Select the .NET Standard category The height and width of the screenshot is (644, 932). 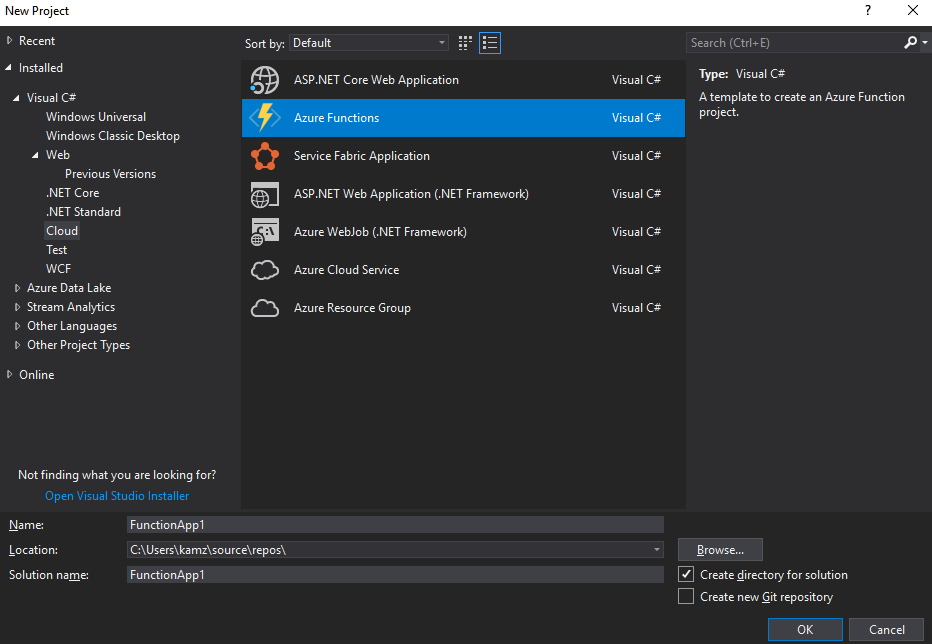[x=83, y=212]
